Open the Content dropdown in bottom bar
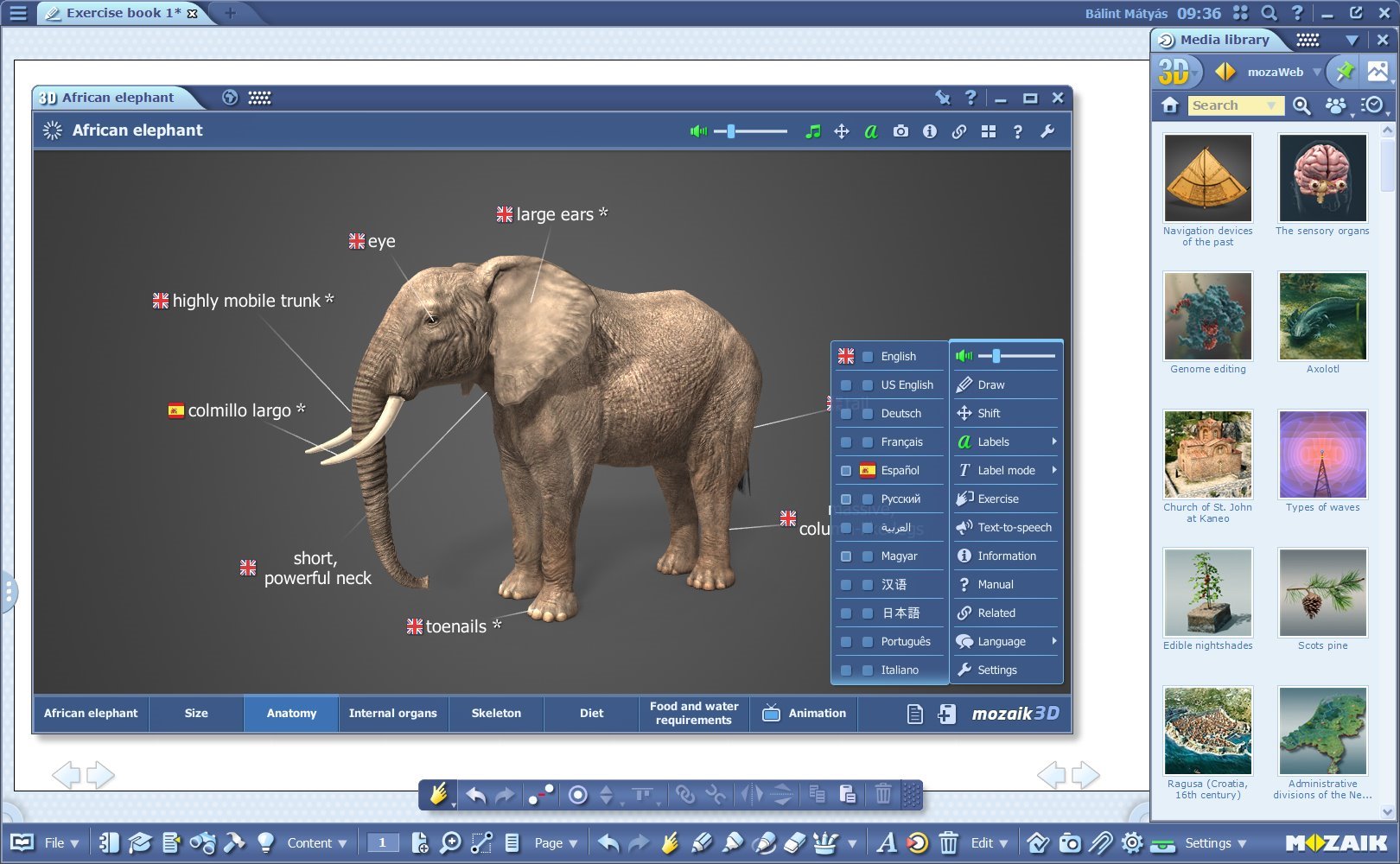 316,842
